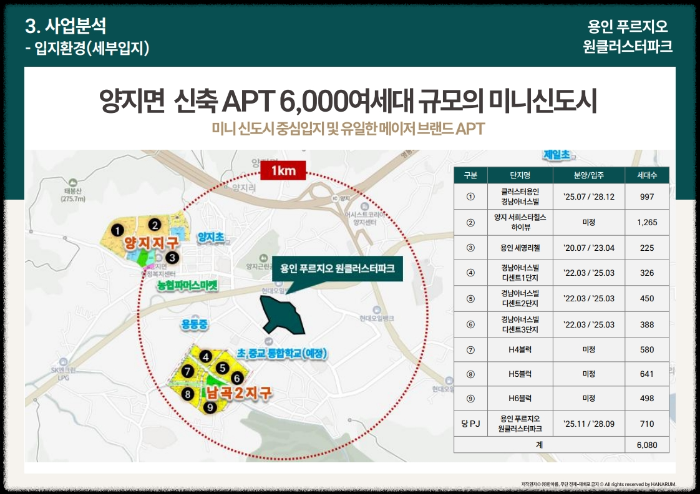The height and width of the screenshot is (494, 700).
Task: Click map marker 3 near 양지지구
Action: 172,257
